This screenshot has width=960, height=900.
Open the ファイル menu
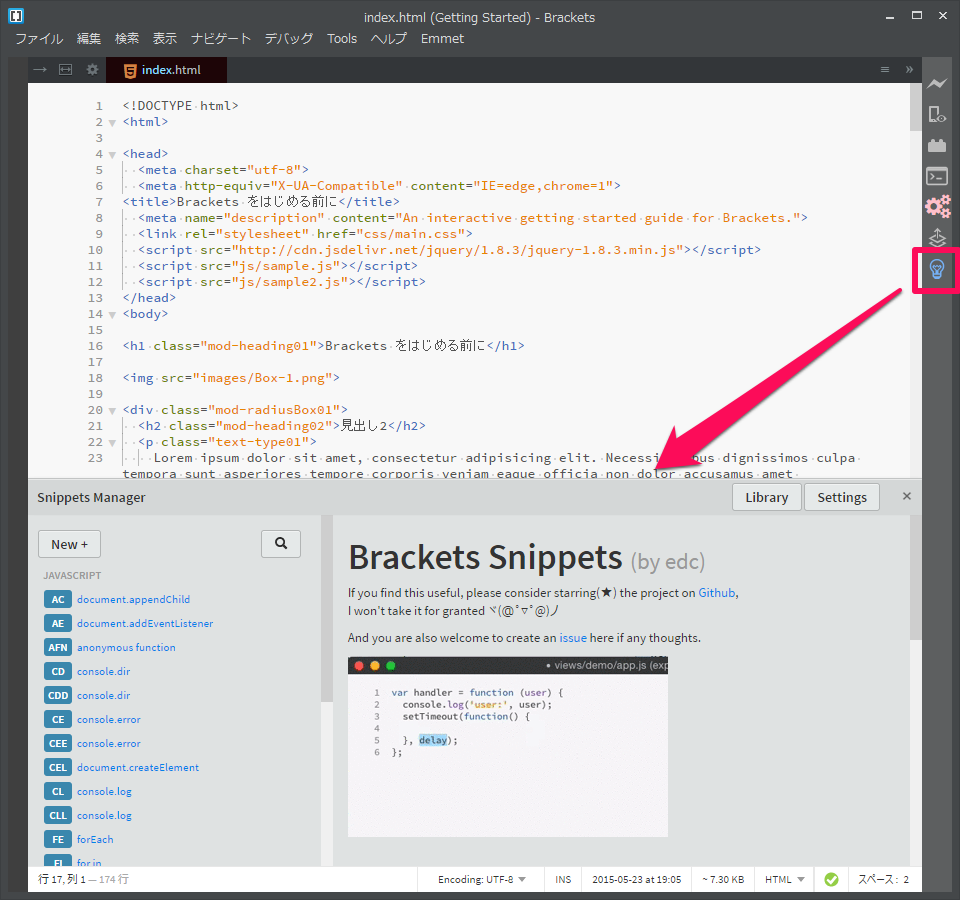(39, 39)
